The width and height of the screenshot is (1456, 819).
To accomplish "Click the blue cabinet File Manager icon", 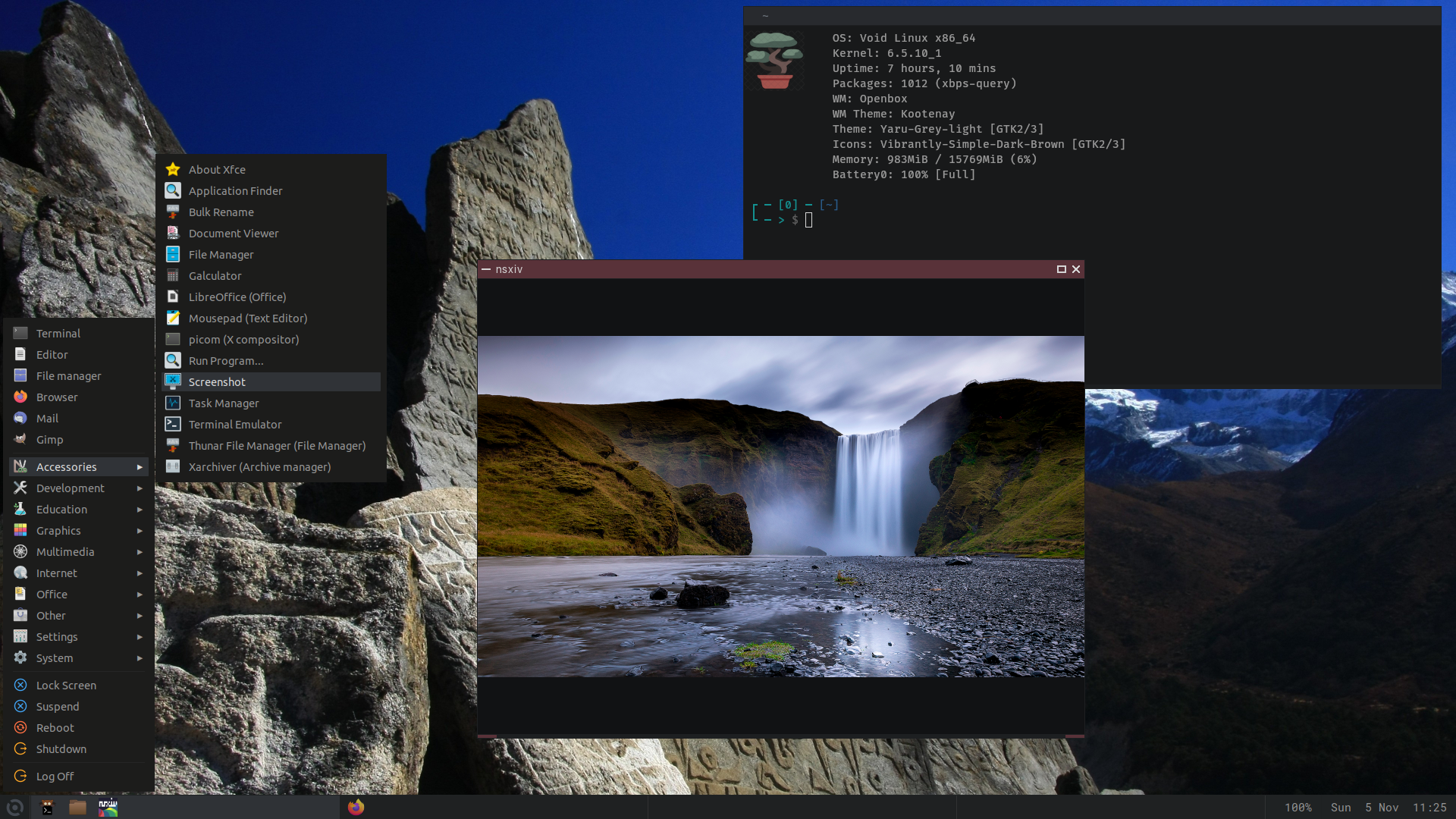I will pyautogui.click(x=173, y=254).
